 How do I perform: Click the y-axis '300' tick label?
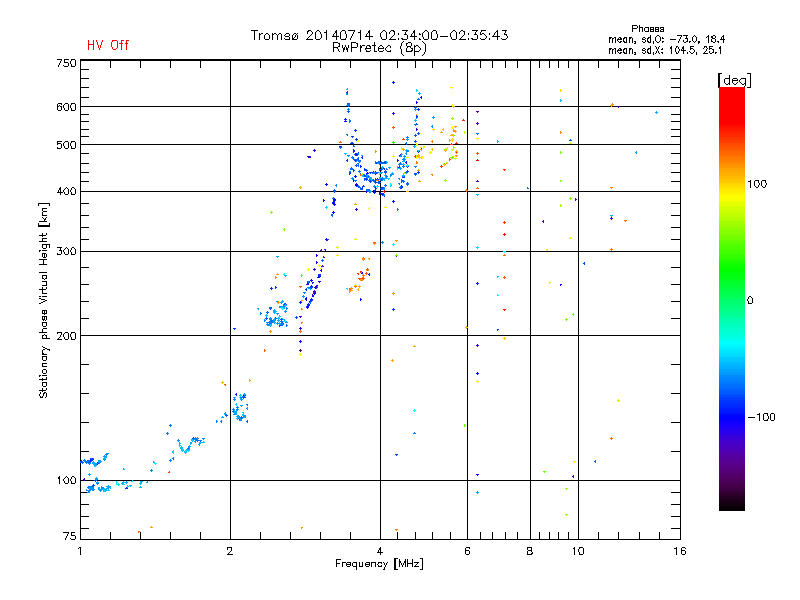[66, 252]
